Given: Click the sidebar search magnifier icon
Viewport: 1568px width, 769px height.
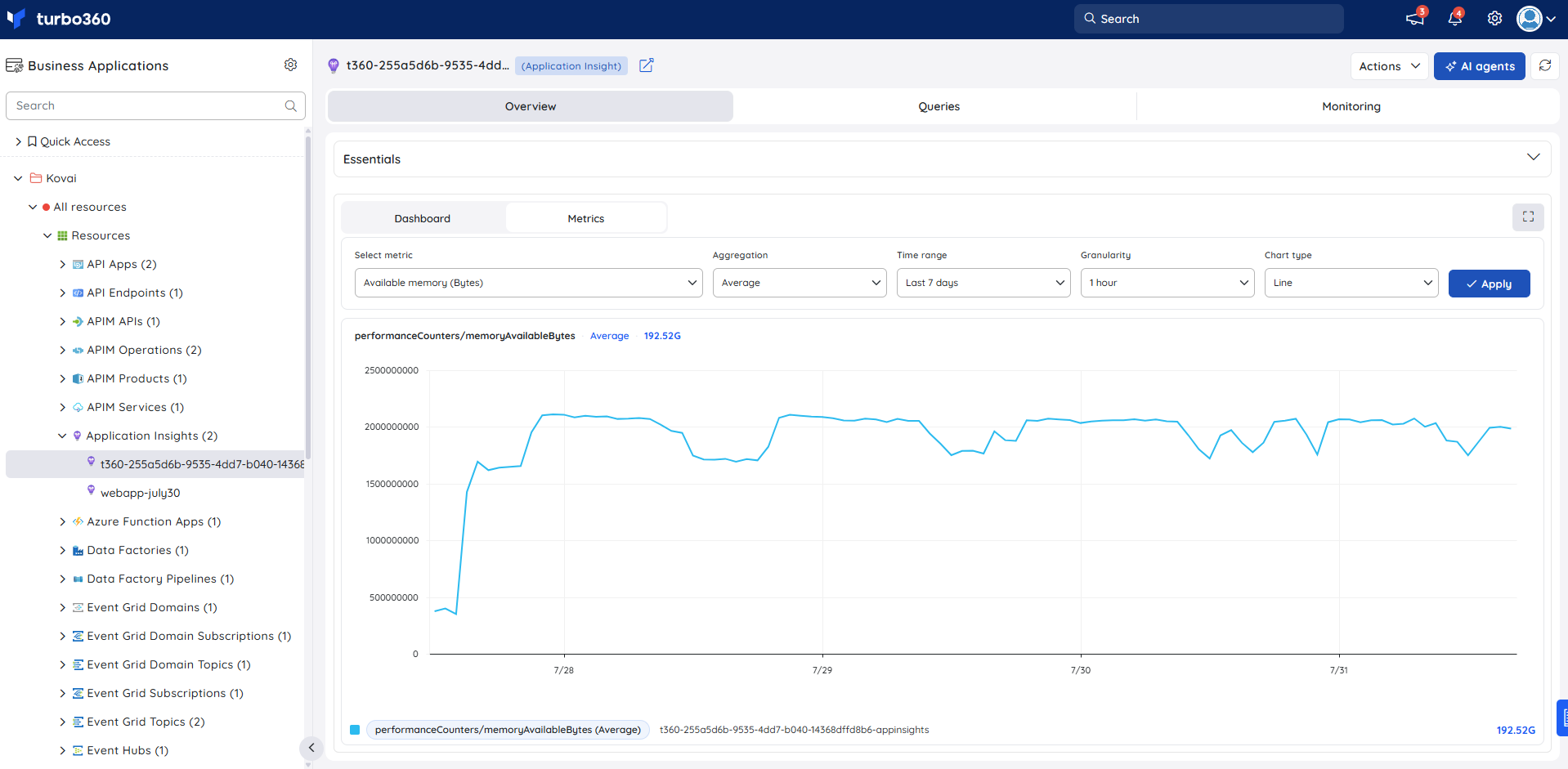Looking at the screenshot, I should click(290, 105).
